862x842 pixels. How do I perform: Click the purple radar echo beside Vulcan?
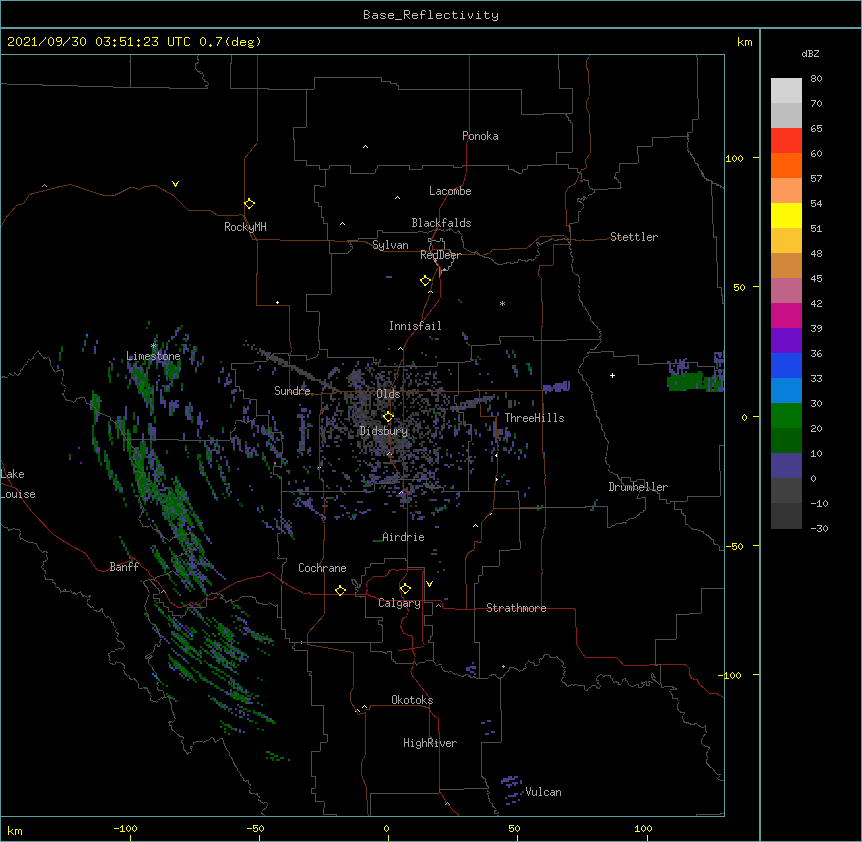[x=511, y=789]
